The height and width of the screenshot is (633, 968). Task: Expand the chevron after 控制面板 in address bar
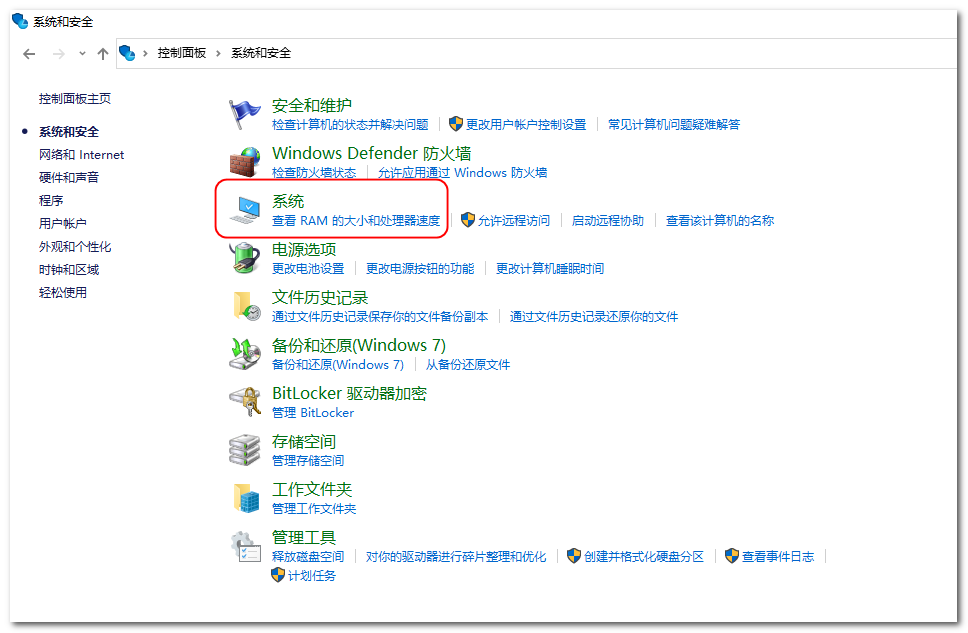click(217, 53)
